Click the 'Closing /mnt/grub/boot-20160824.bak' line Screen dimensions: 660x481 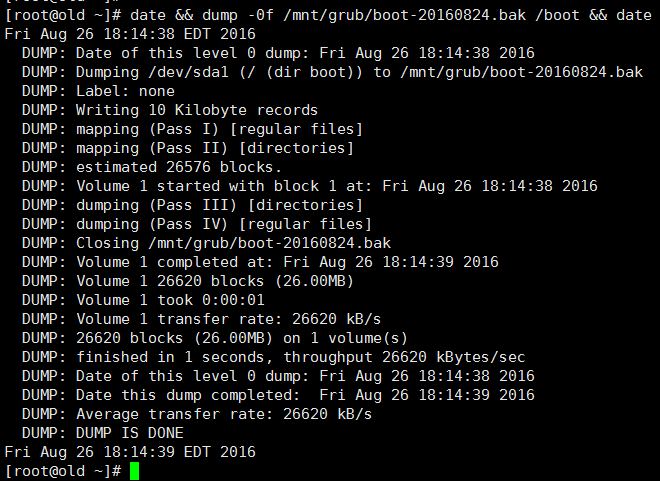click(206, 243)
